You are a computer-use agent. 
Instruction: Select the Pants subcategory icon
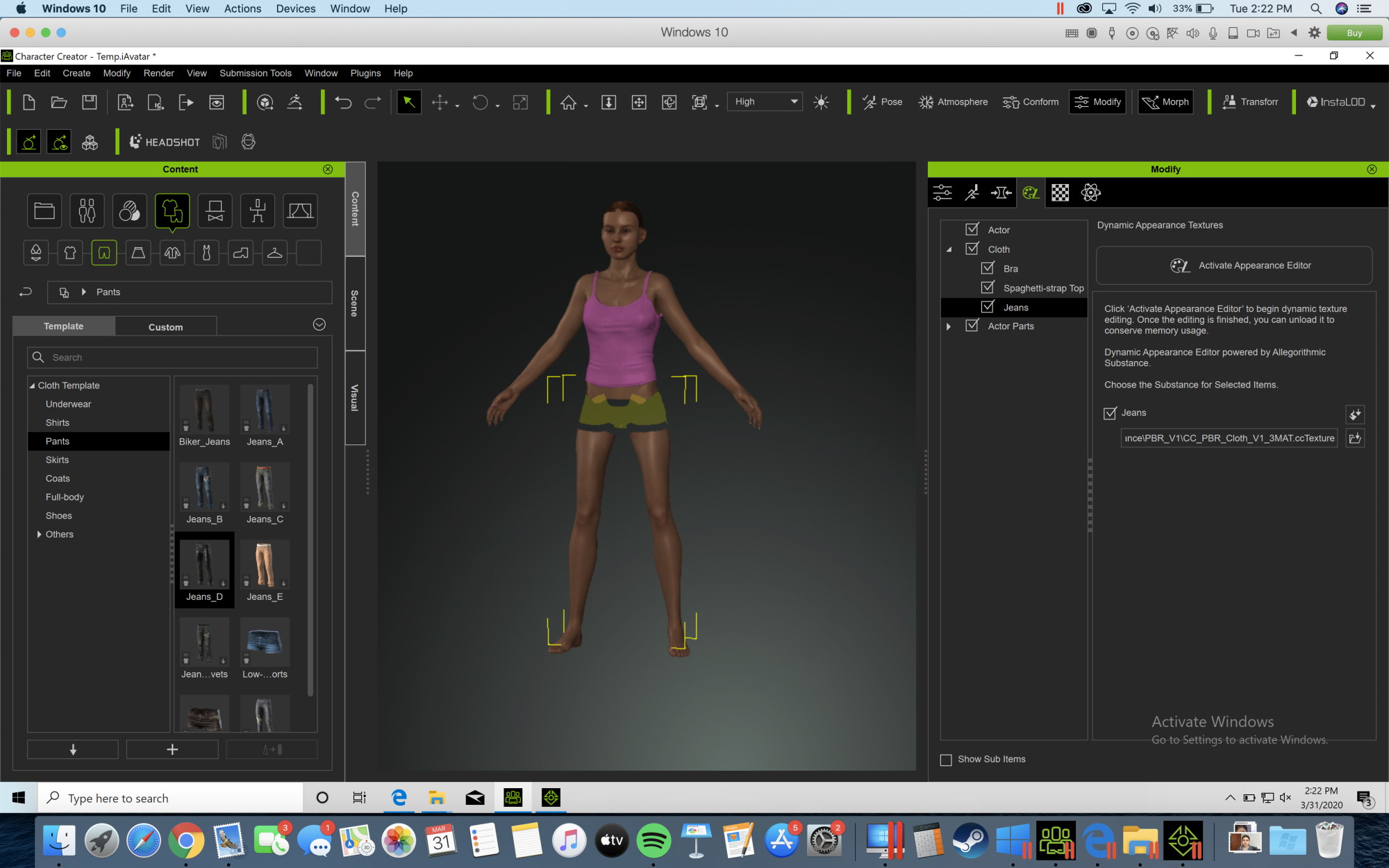(x=104, y=253)
